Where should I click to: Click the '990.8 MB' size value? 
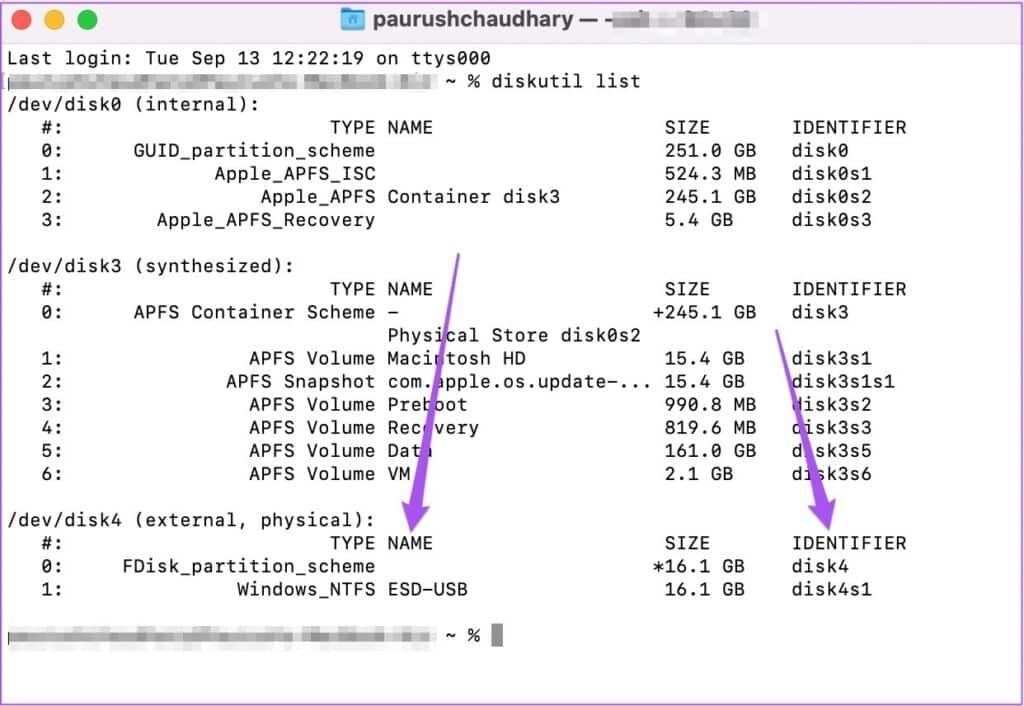coord(711,405)
